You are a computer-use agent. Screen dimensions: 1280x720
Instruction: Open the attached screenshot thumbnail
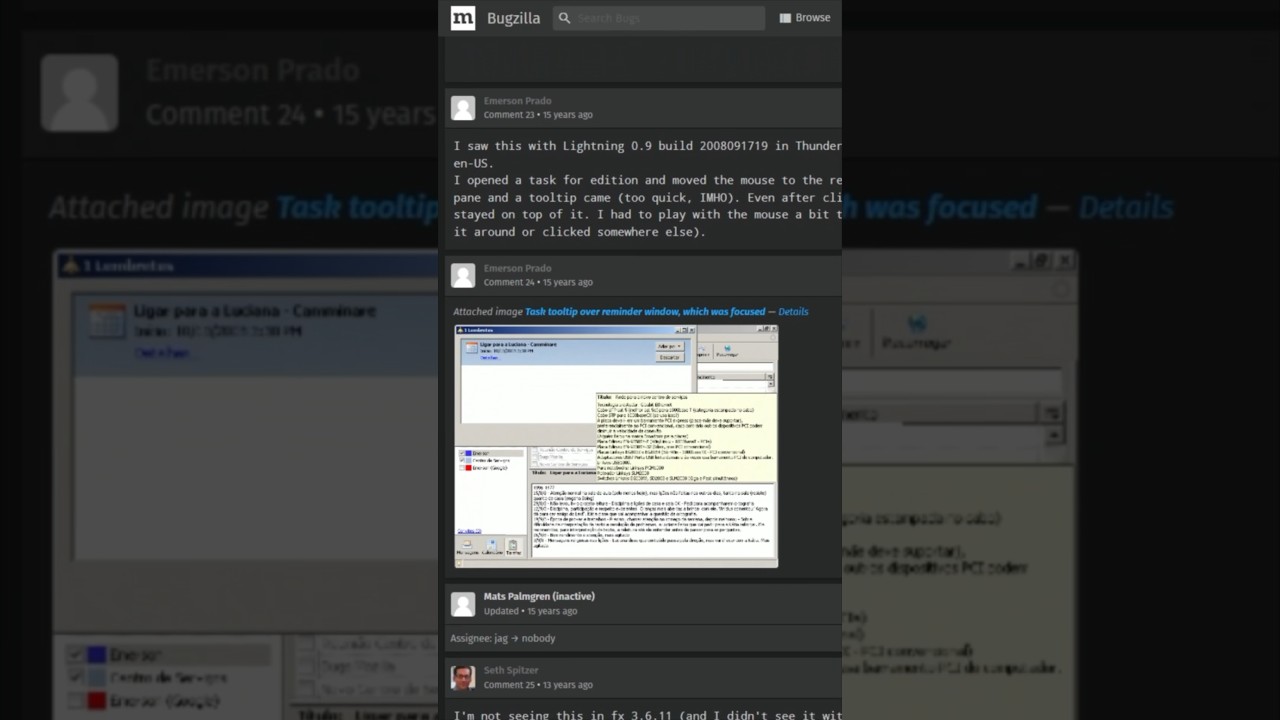point(616,446)
